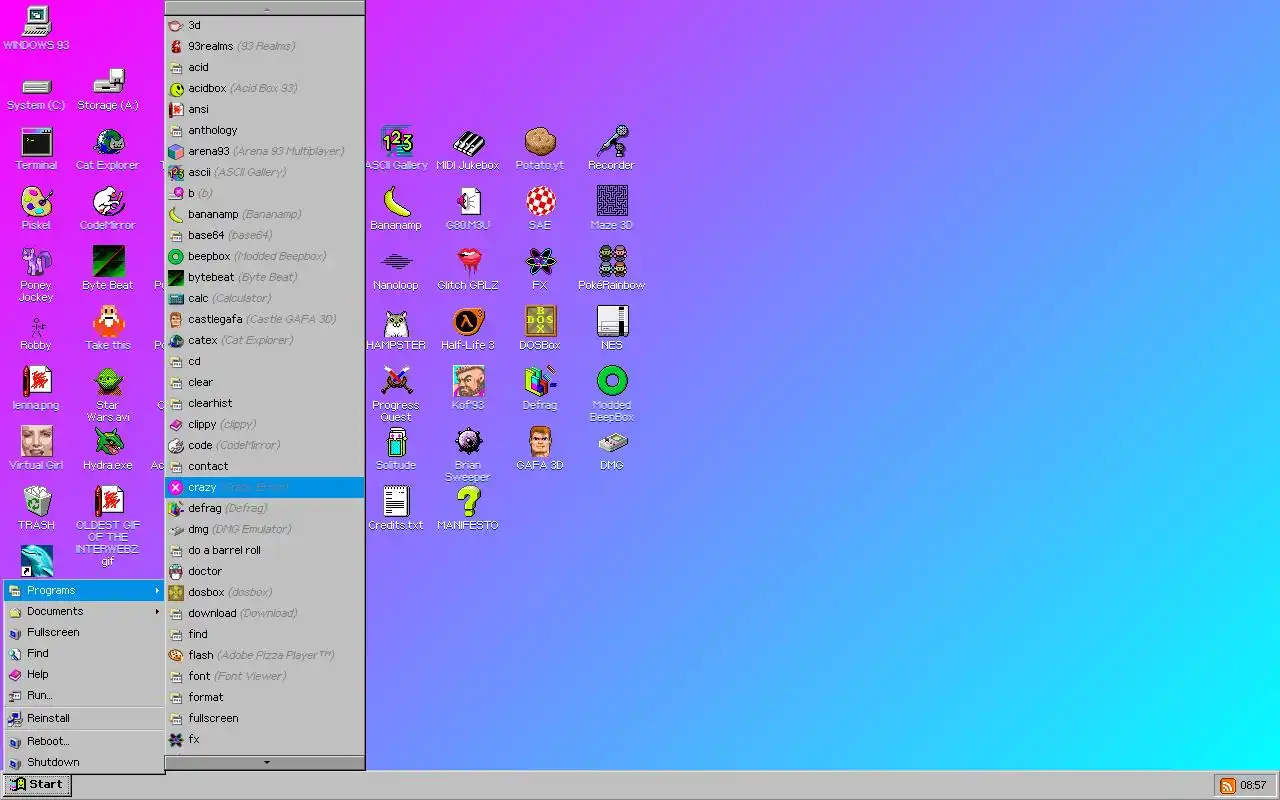Launch the Half-Life 3 icon
The image size is (1280, 800).
(x=468, y=329)
